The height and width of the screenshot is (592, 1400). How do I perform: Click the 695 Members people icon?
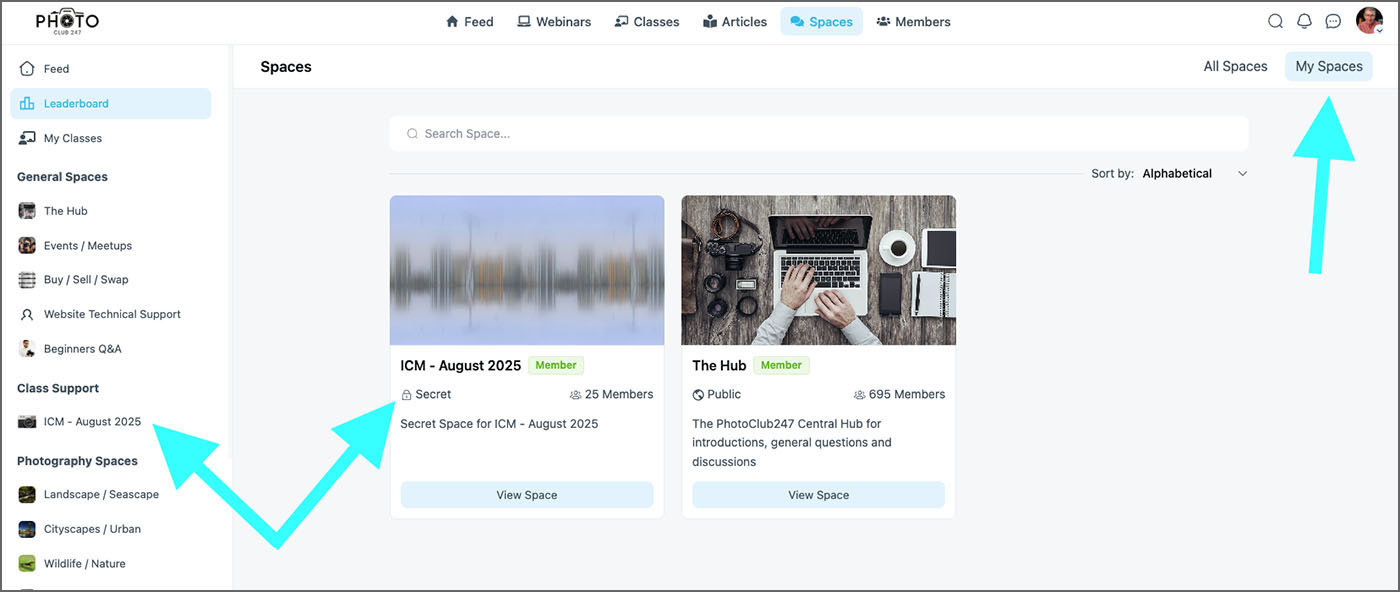pyautogui.click(x=860, y=395)
